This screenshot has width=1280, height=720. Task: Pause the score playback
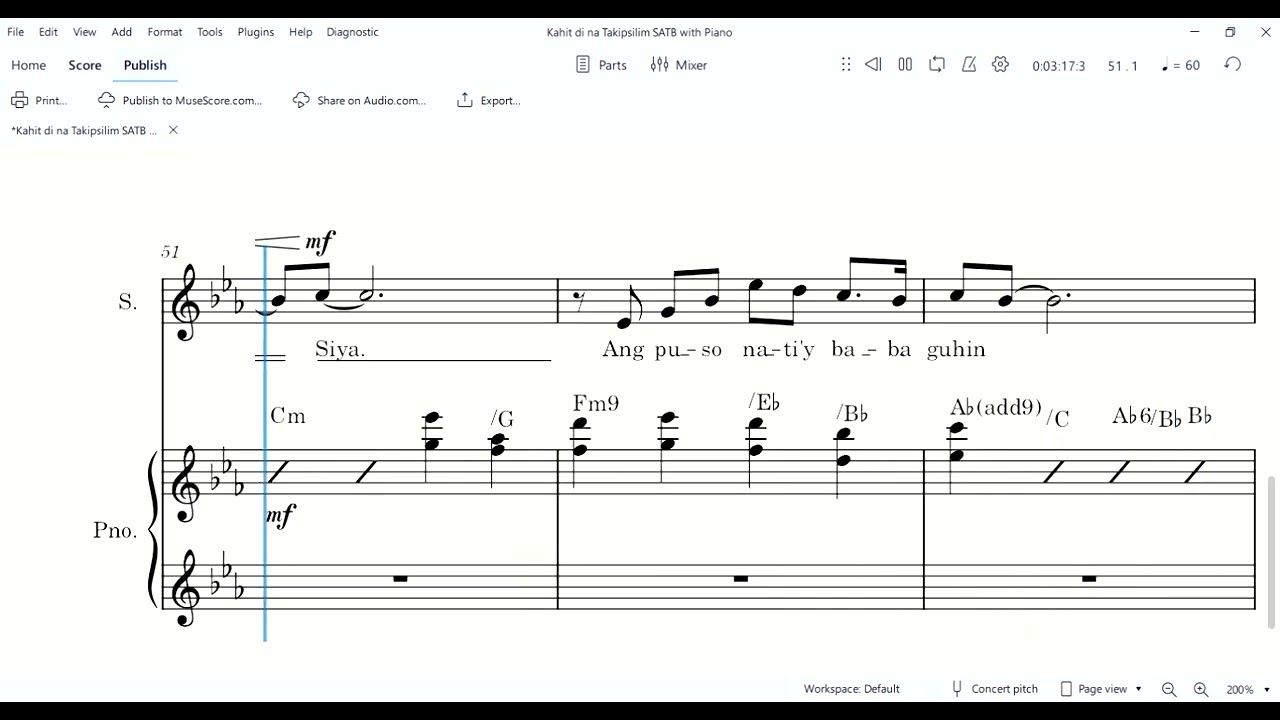pyautogui.click(x=905, y=65)
